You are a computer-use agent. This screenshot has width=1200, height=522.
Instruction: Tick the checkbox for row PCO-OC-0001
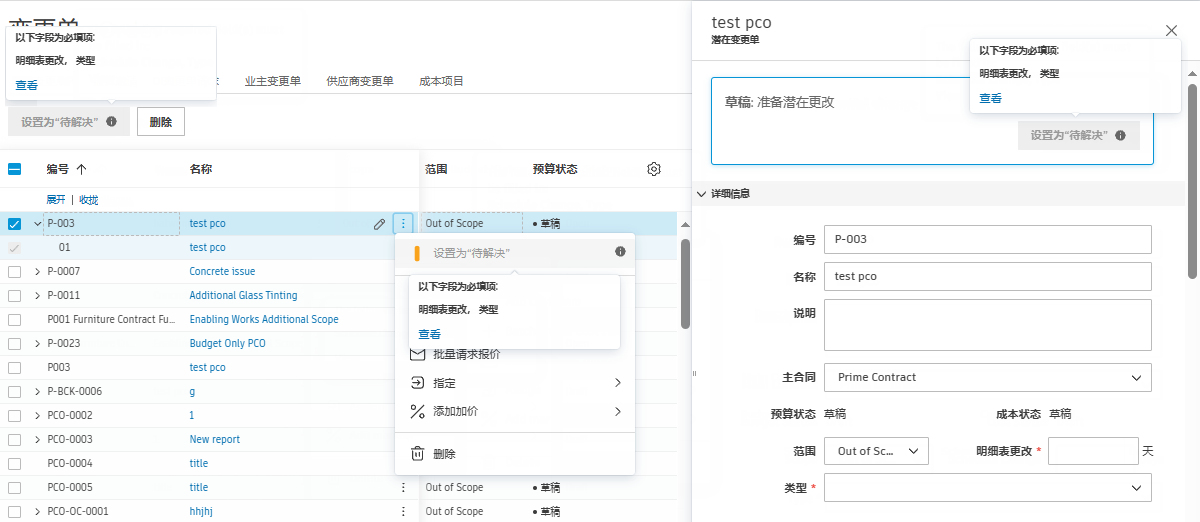[15, 512]
